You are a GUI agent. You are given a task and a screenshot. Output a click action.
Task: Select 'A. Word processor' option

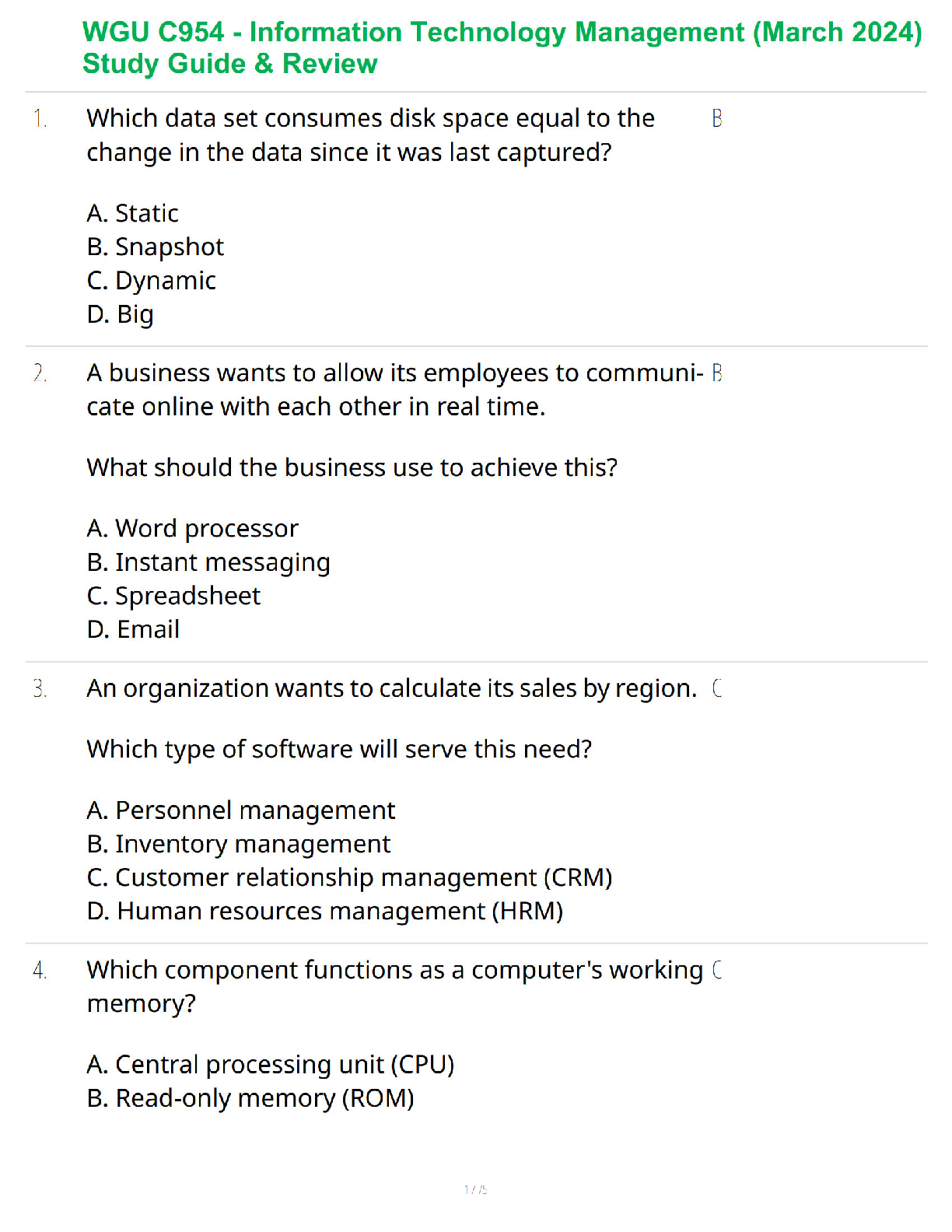coord(193,529)
